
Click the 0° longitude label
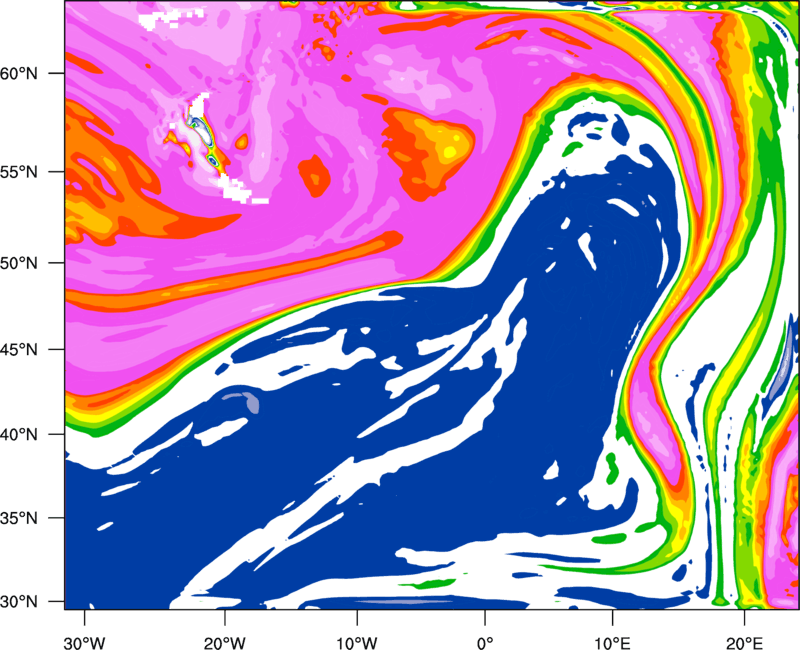(485, 643)
